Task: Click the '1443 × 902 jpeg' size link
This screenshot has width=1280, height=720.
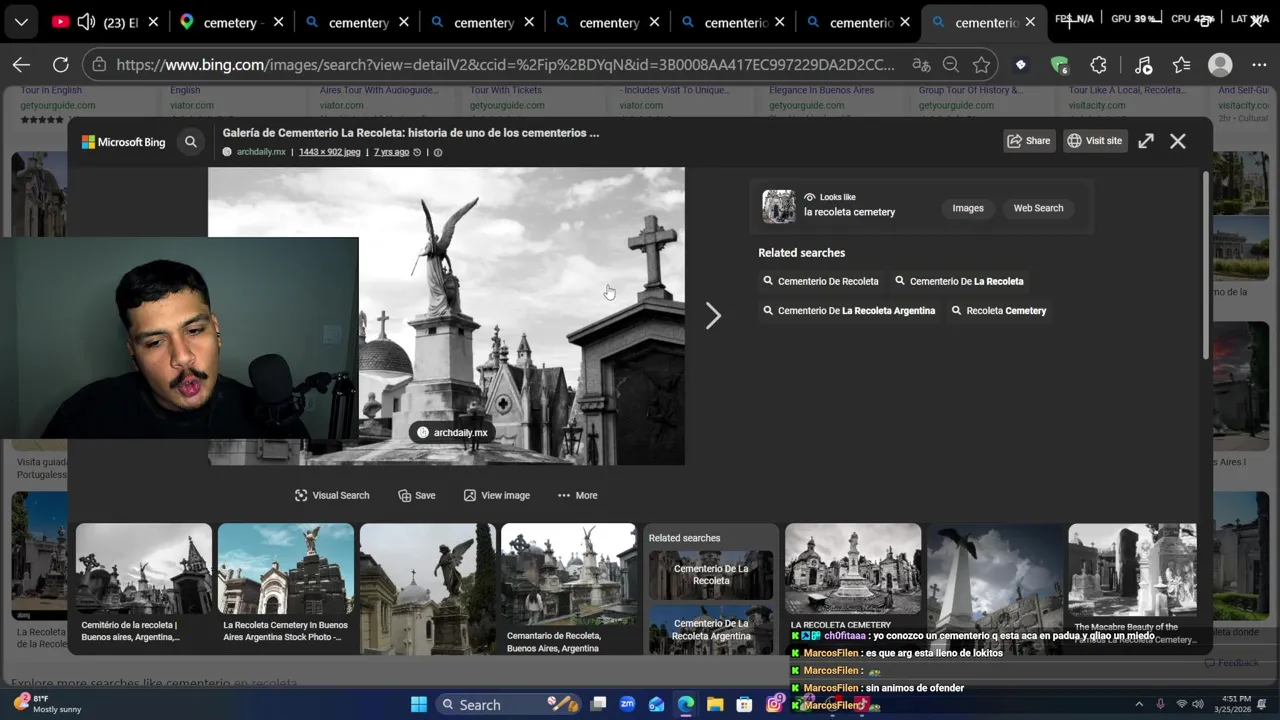Action: tap(329, 152)
